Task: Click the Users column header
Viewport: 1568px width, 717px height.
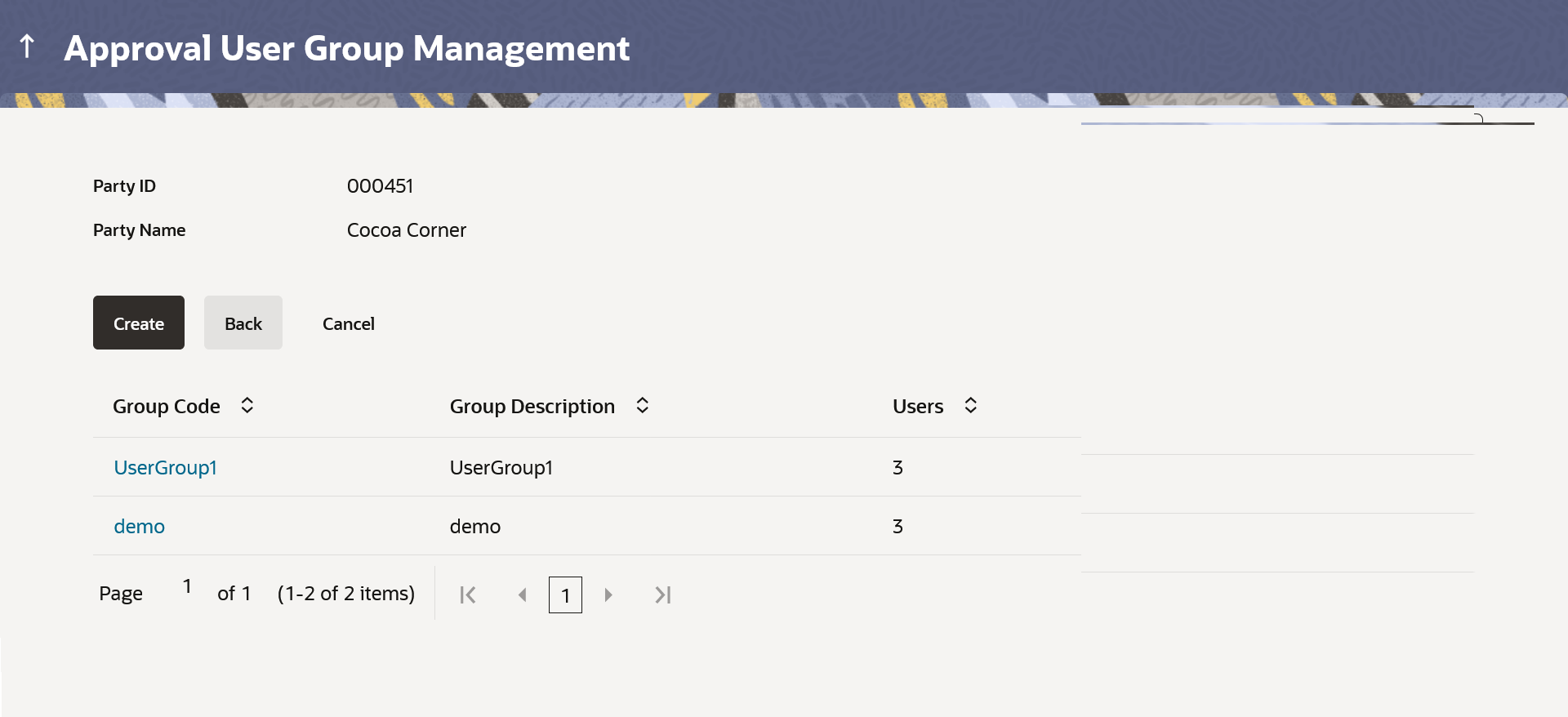Action: tap(918, 406)
